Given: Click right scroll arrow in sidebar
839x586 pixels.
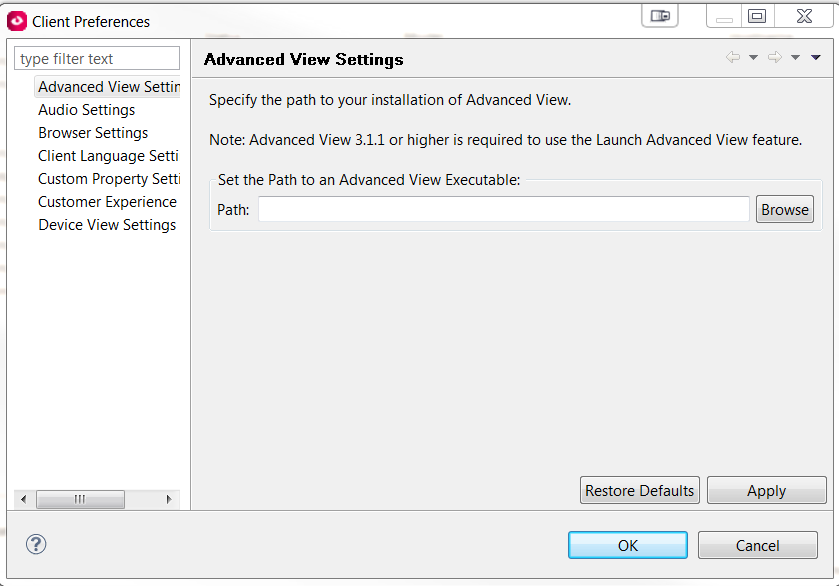Looking at the screenshot, I should (169, 499).
